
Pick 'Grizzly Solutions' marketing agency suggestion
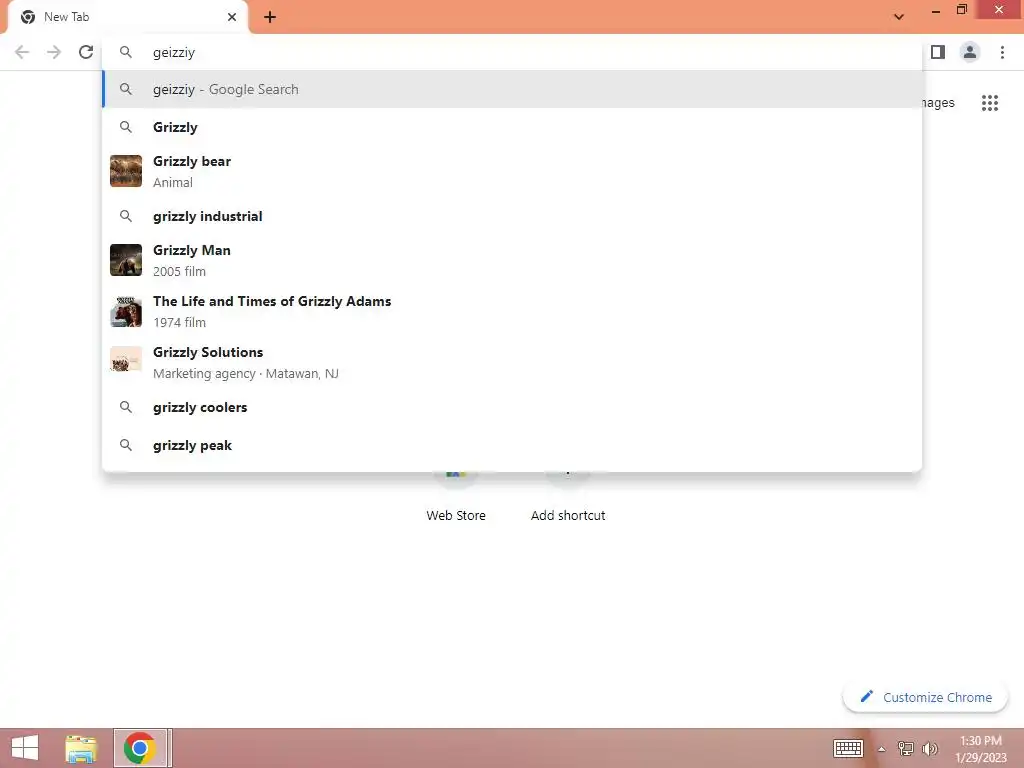(513, 362)
